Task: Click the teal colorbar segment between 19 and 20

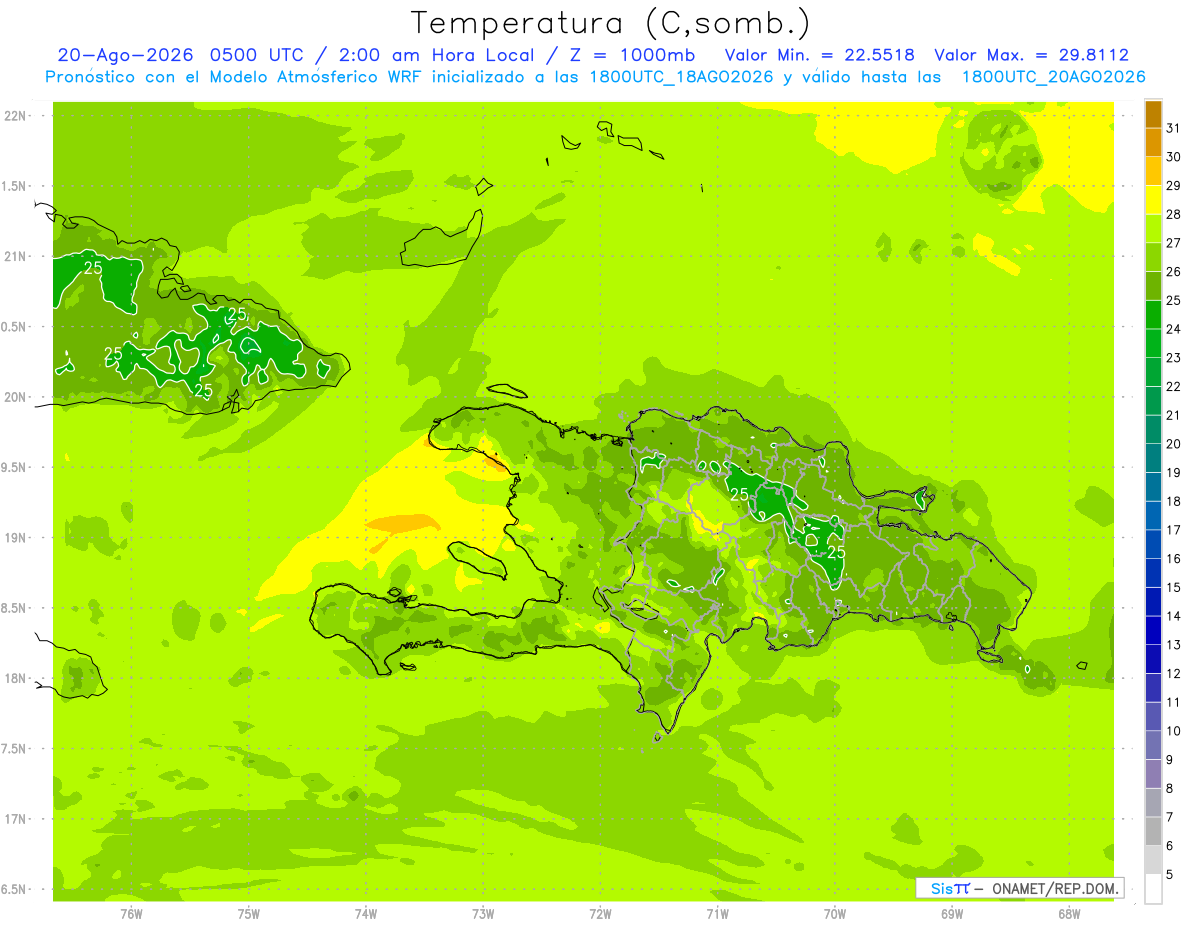Action: tap(1153, 459)
